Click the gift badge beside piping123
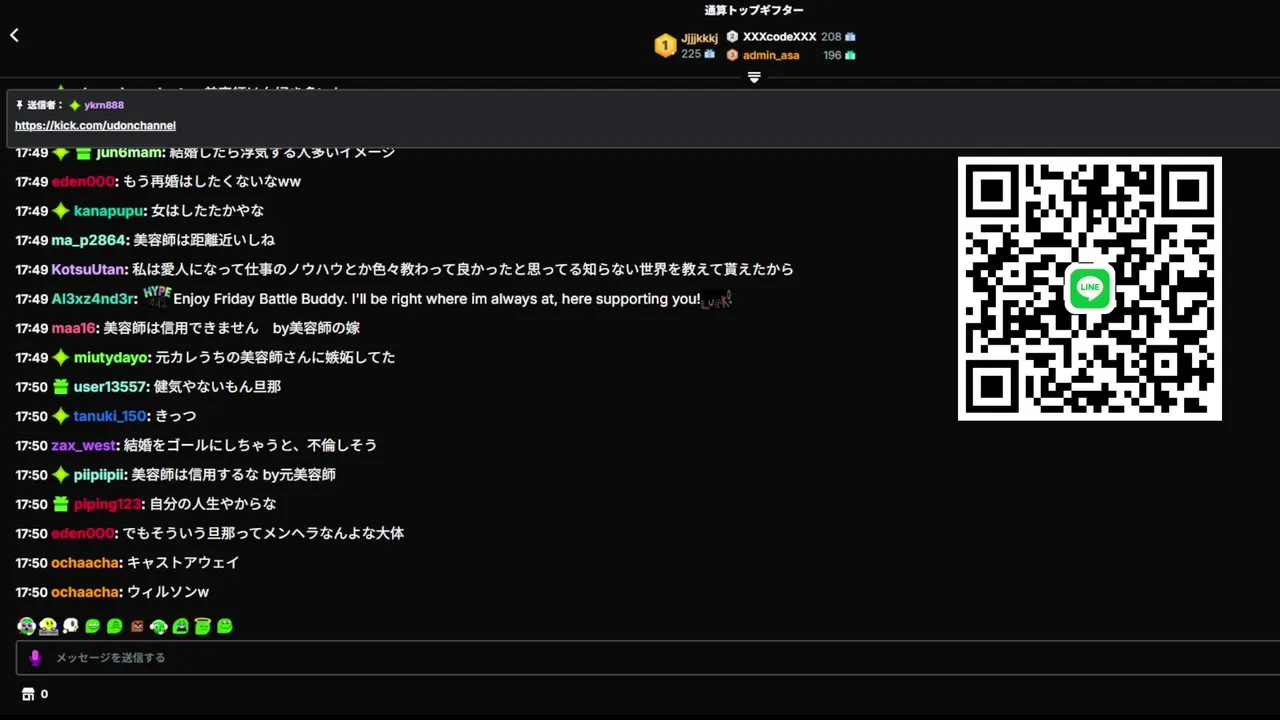 pos(61,504)
